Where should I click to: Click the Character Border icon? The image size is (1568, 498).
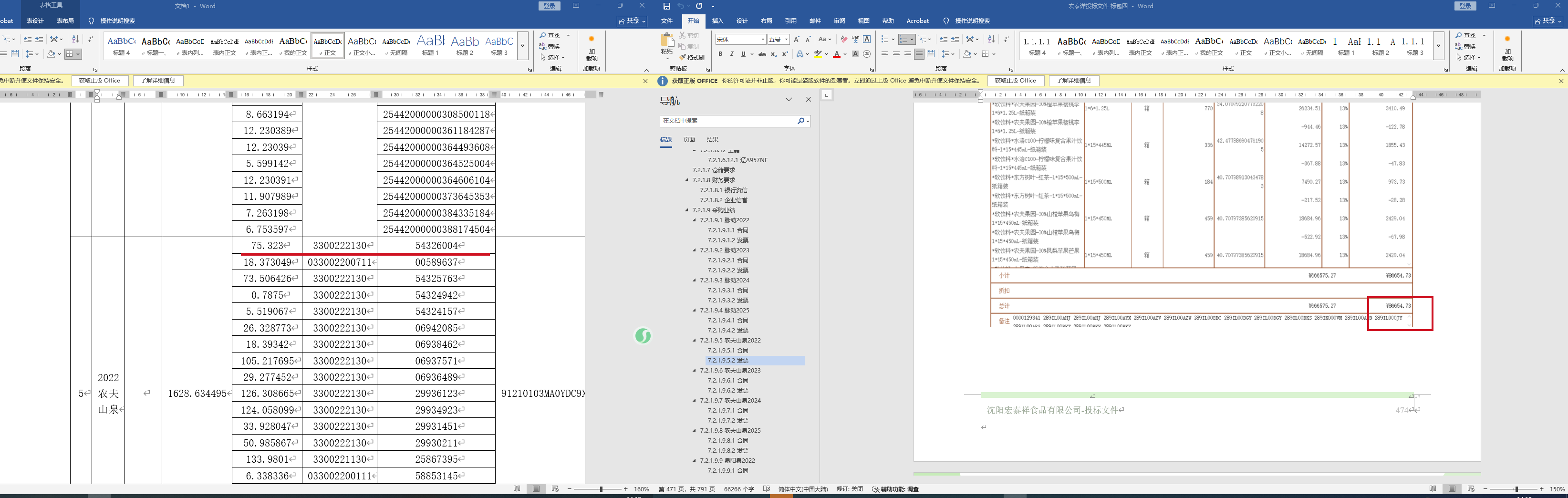pyautogui.click(x=867, y=40)
